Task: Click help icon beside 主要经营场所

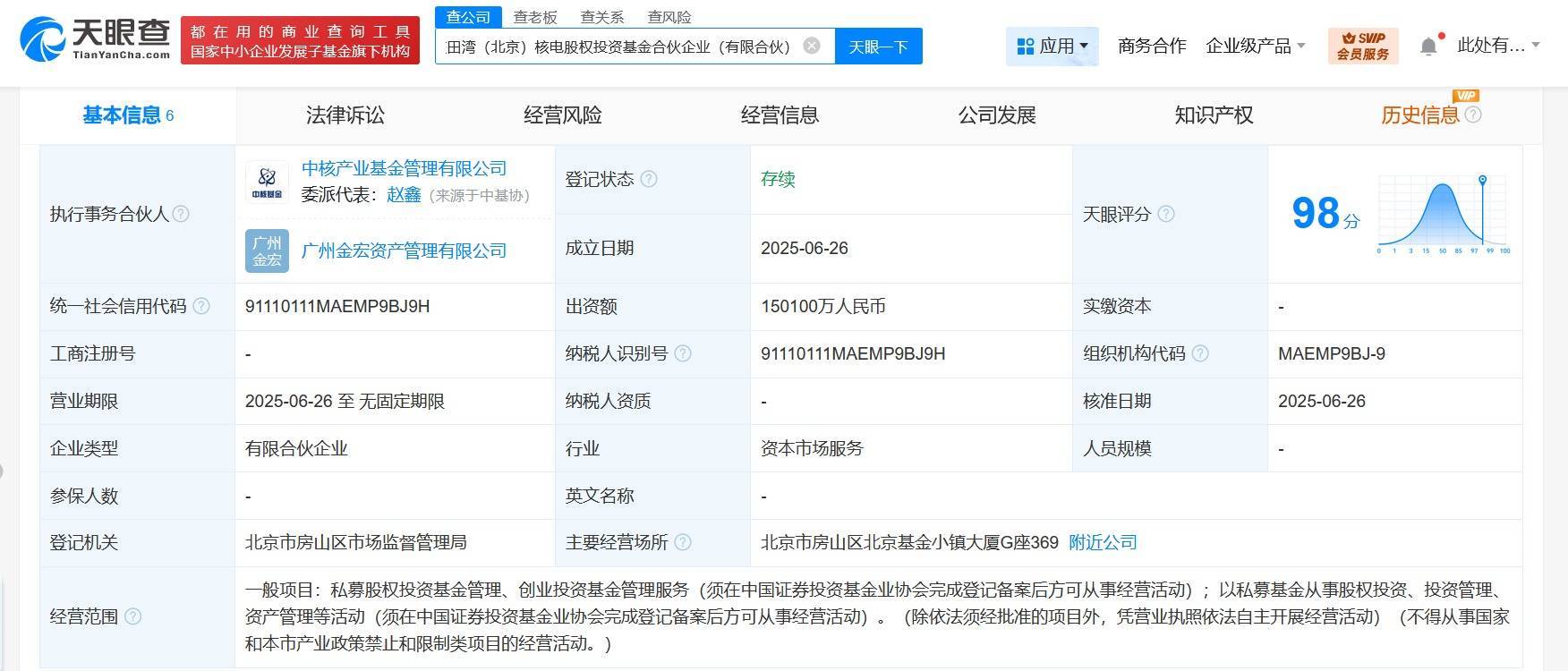Action: point(683,542)
